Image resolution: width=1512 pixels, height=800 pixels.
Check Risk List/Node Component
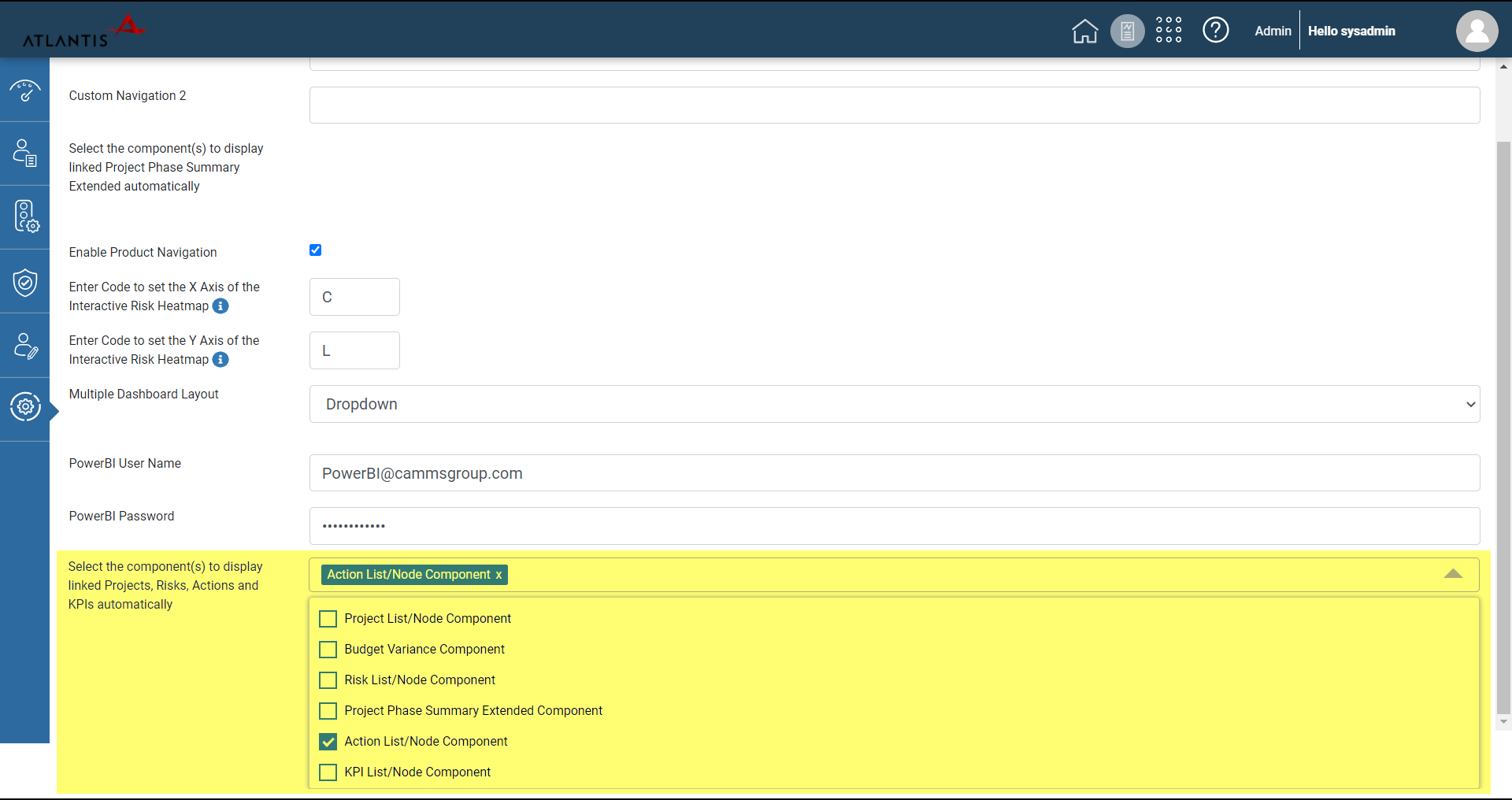coord(328,680)
